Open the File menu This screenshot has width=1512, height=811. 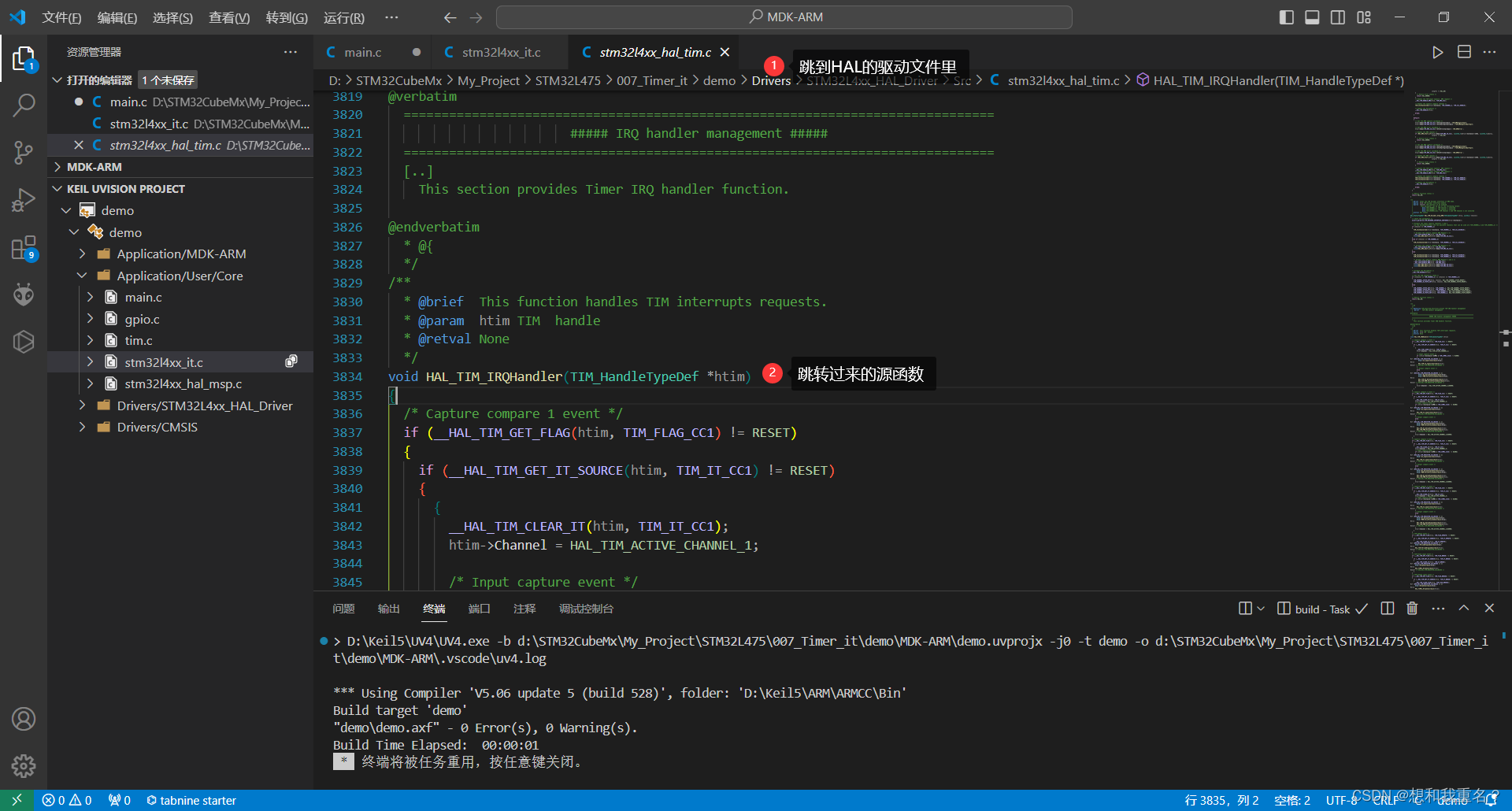61,17
